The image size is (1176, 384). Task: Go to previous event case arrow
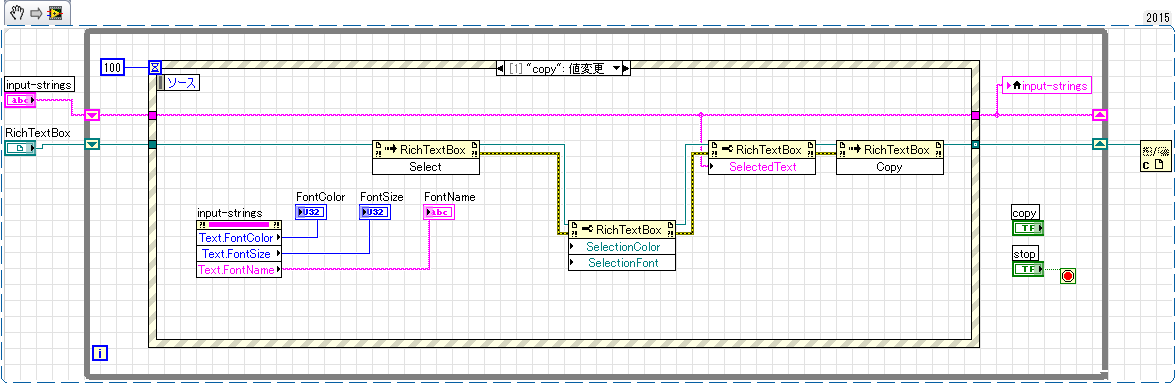point(501,69)
